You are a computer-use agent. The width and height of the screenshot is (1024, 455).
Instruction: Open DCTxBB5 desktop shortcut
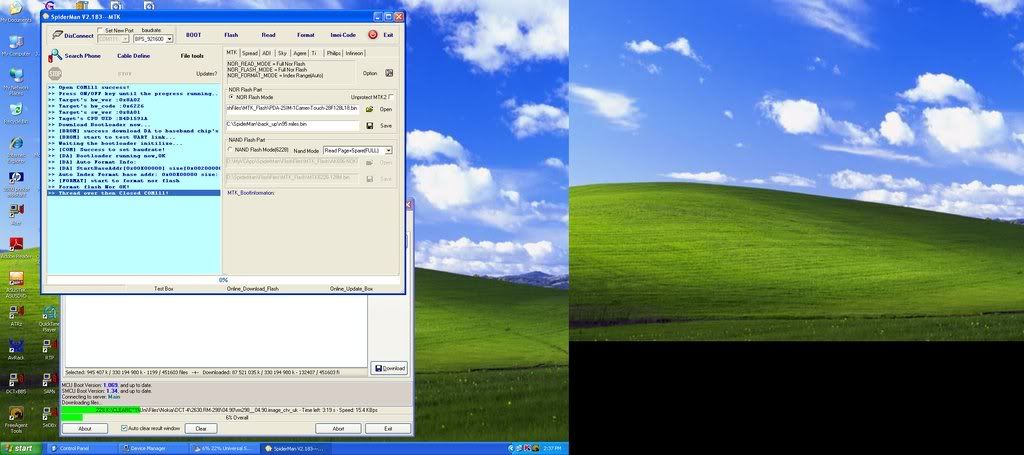16,383
